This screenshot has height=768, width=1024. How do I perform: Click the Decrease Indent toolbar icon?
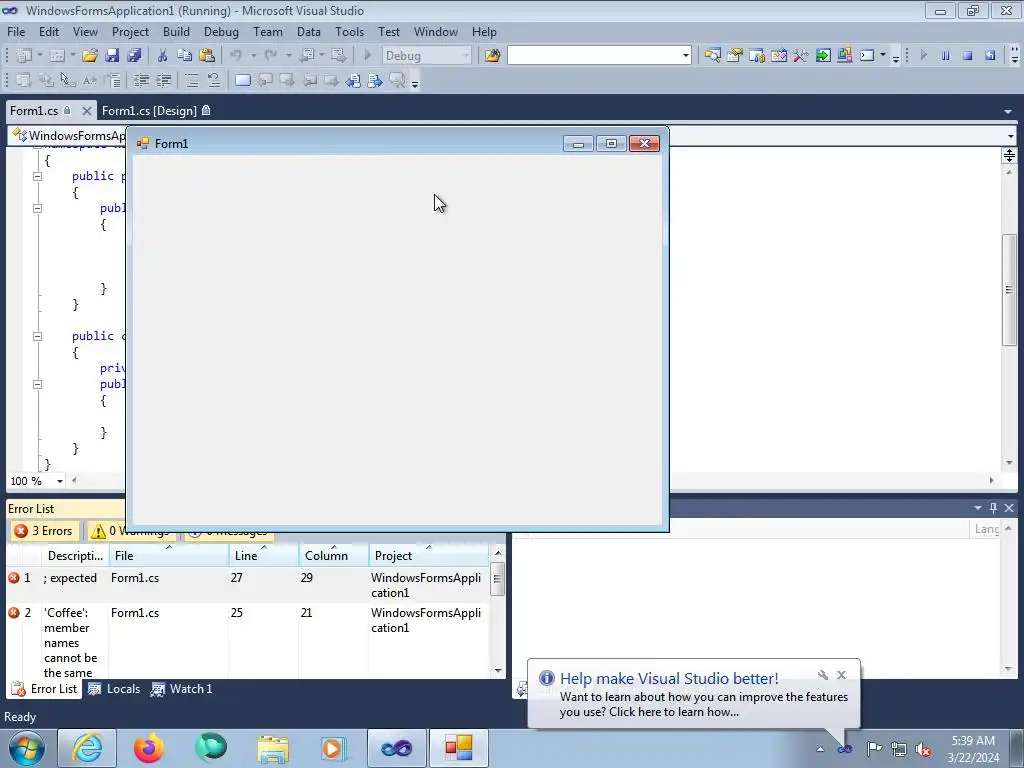pos(141,80)
